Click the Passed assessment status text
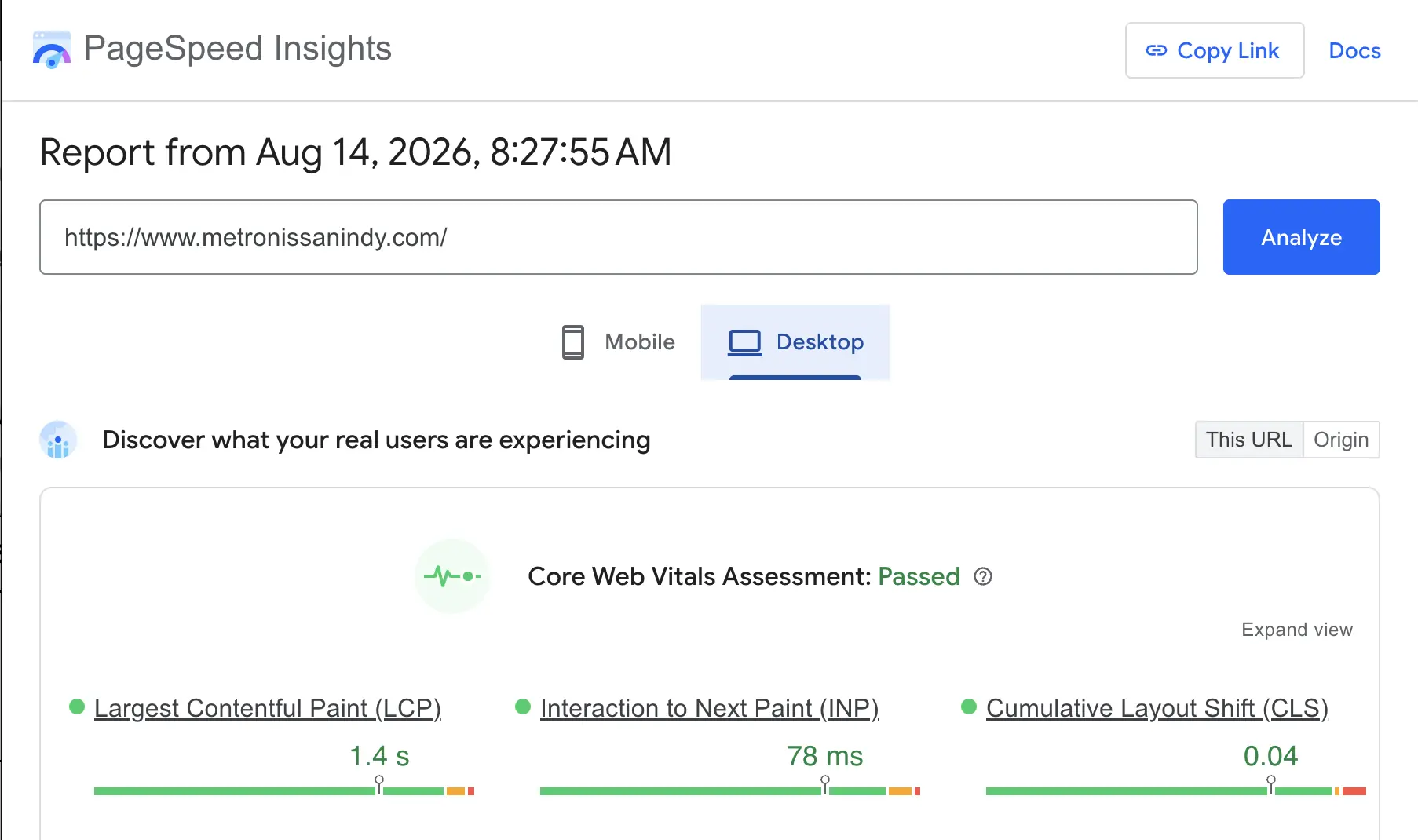Image resolution: width=1418 pixels, height=840 pixels. point(919,577)
